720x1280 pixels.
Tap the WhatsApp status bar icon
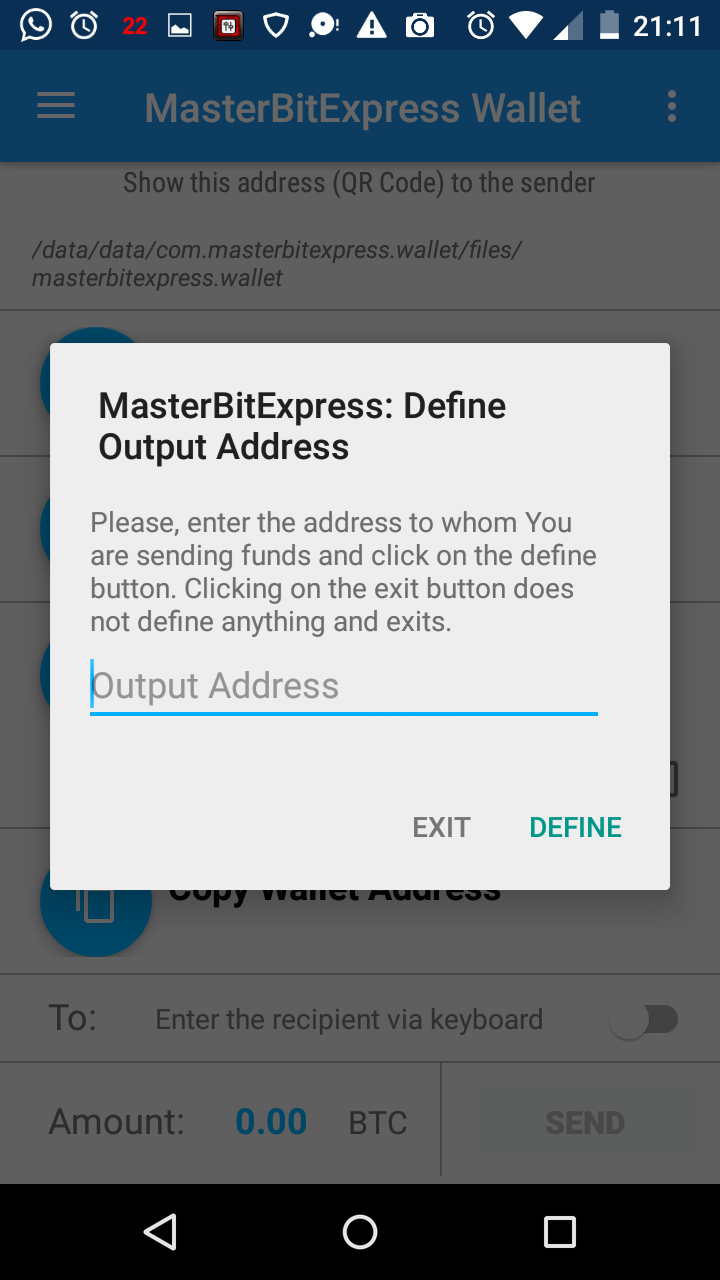pyautogui.click(x=36, y=24)
